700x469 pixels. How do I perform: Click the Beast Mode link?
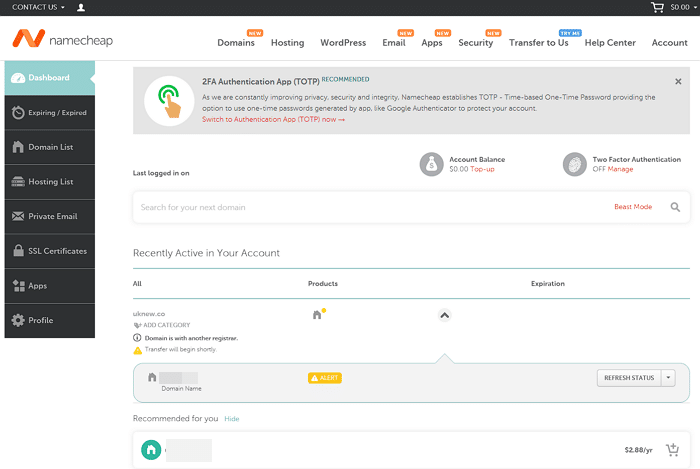coord(633,207)
